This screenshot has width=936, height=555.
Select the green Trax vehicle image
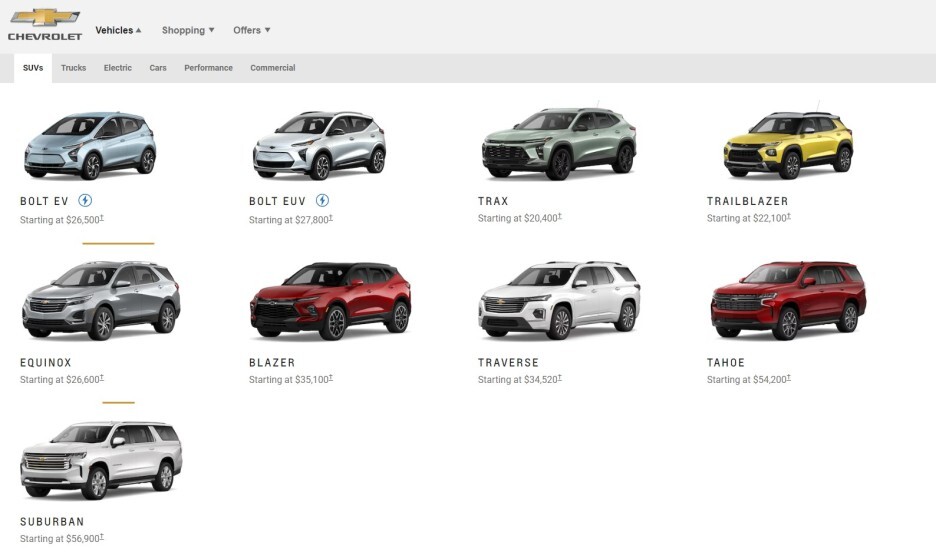559,143
